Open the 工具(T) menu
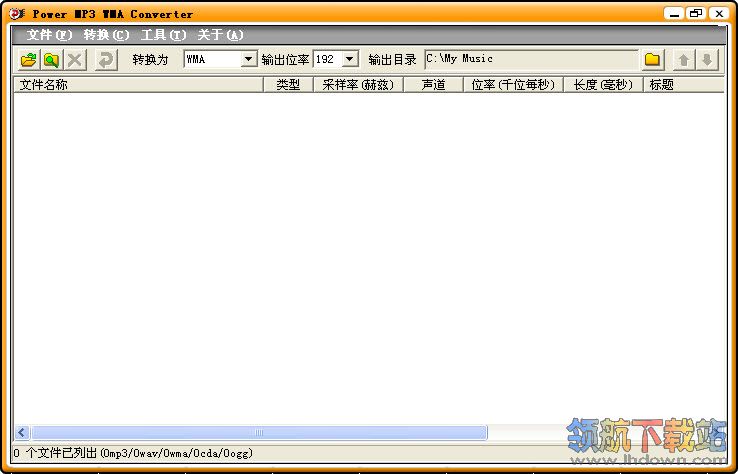The width and height of the screenshot is (738, 474). (x=163, y=35)
